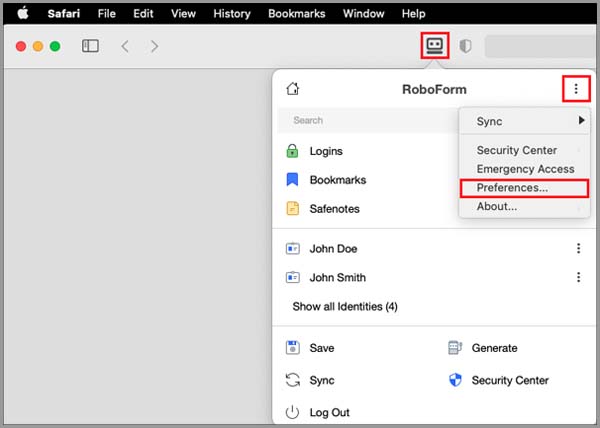Open the File menu
600x428 pixels.
pos(106,14)
